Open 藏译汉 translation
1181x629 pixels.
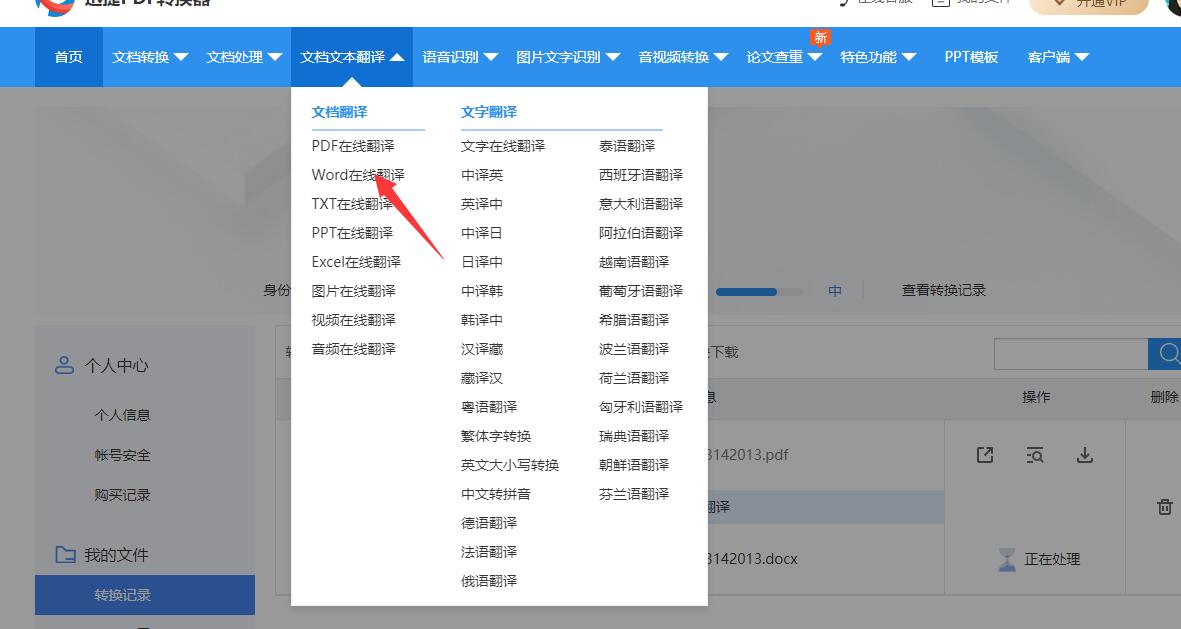coord(482,378)
